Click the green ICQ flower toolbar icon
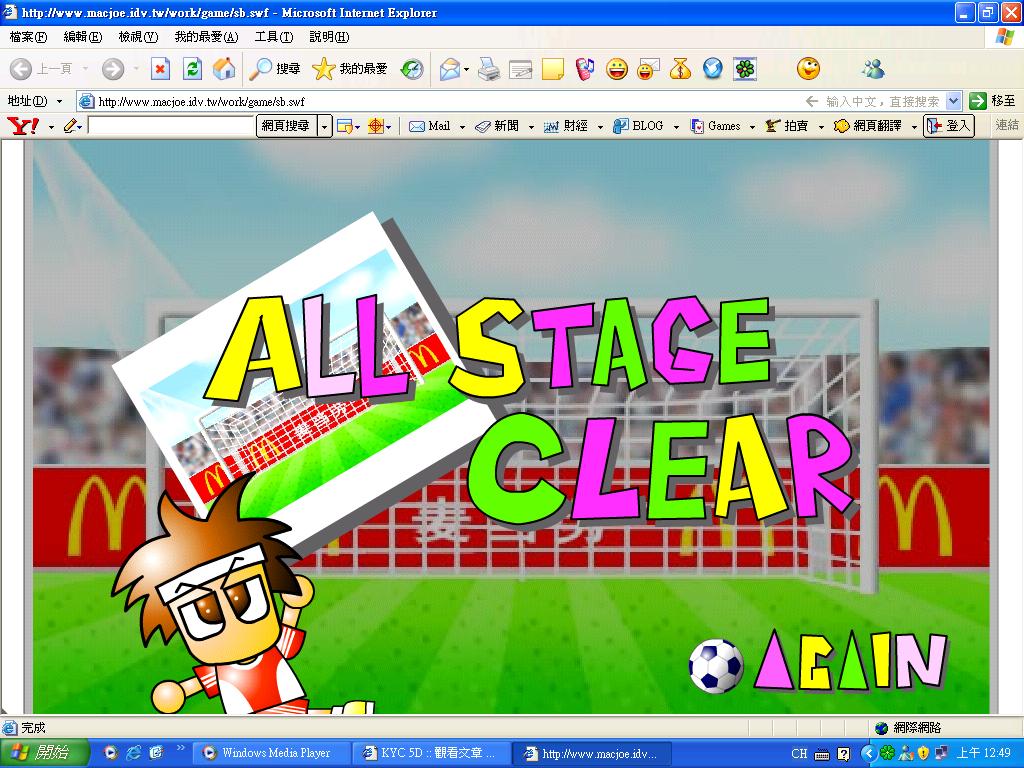The height and width of the screenshot is (768, 1024). click(x=744, y=69)
